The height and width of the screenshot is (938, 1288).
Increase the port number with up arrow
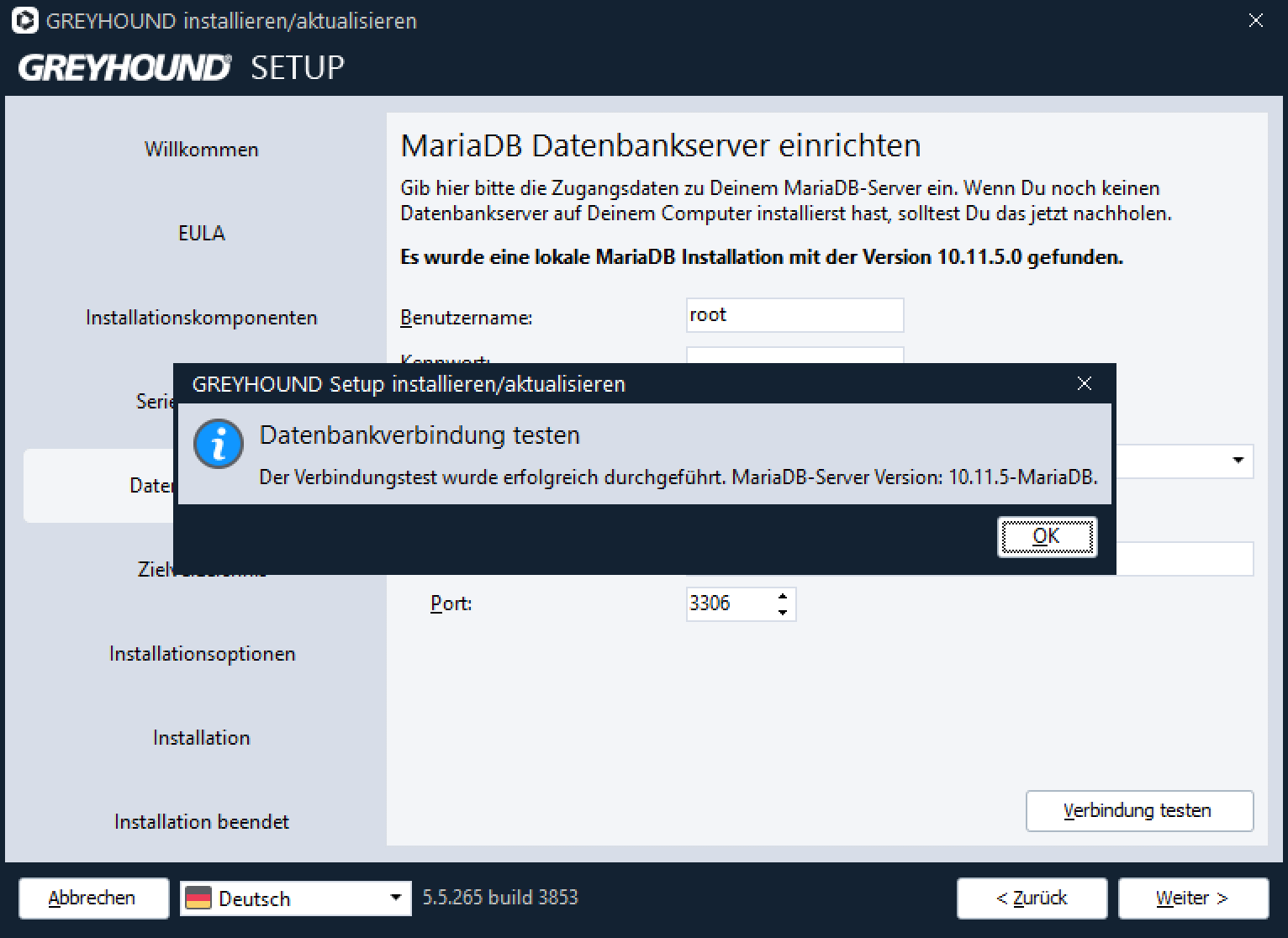783,595
